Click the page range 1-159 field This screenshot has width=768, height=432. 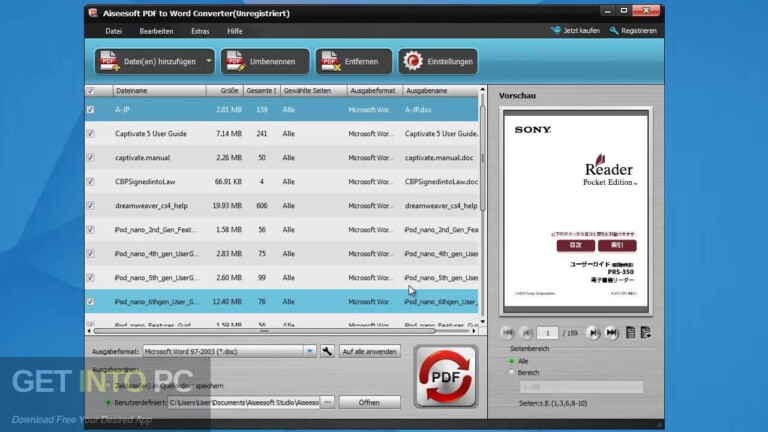(x=581, y=387)
